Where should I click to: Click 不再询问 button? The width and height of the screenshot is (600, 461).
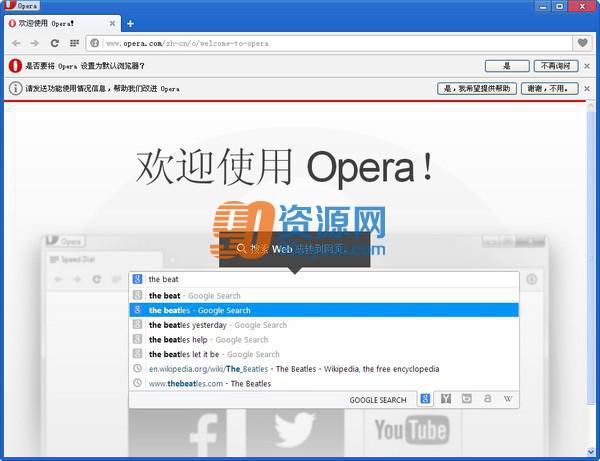tap(556, 66)
